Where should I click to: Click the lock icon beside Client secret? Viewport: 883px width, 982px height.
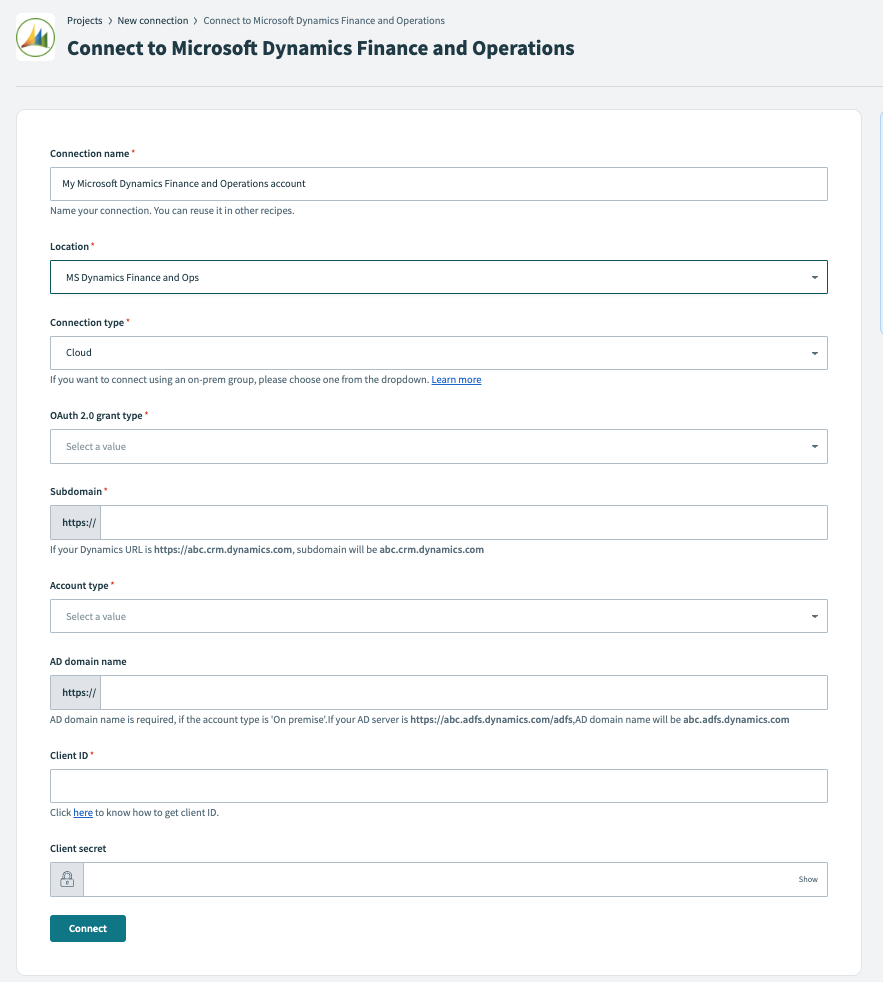pos(67,879)
